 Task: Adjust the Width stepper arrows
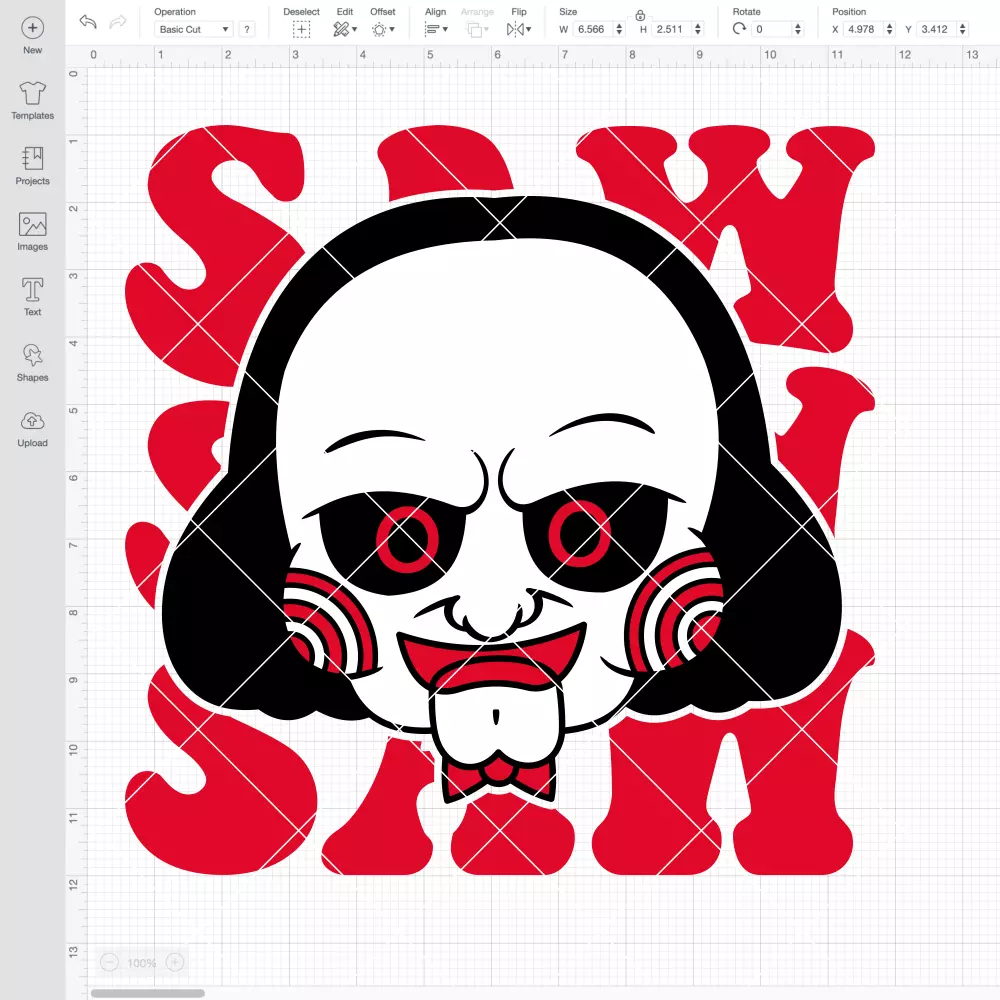(x=619, y=29)
